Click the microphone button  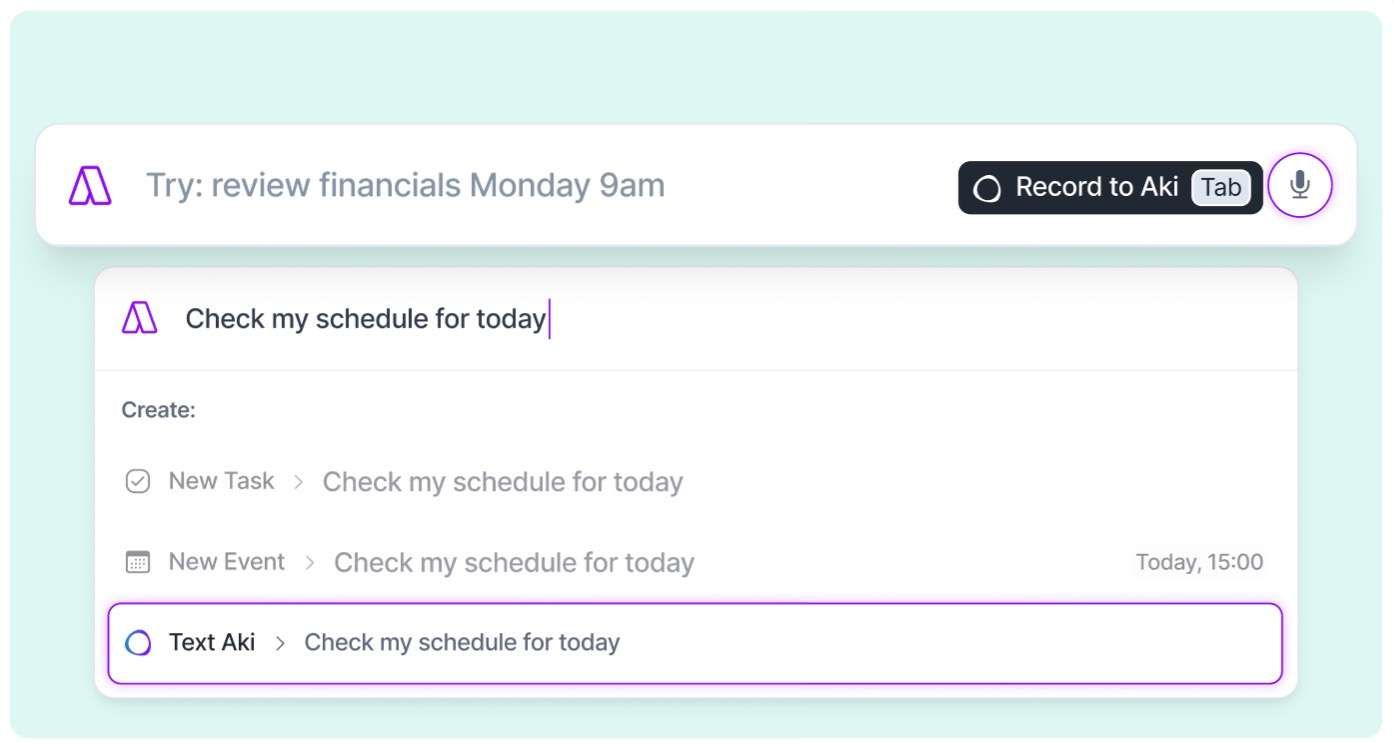1299,186
